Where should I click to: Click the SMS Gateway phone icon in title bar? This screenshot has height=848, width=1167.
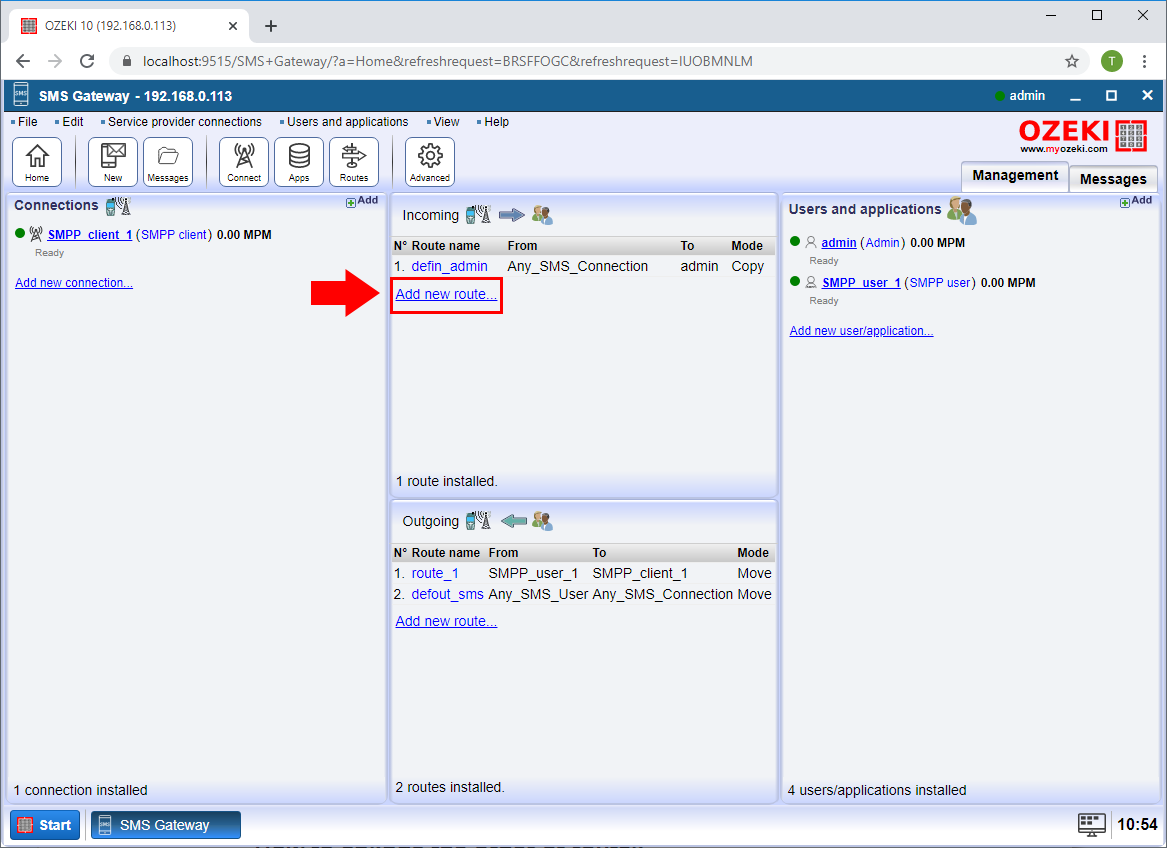coord(21,95)
